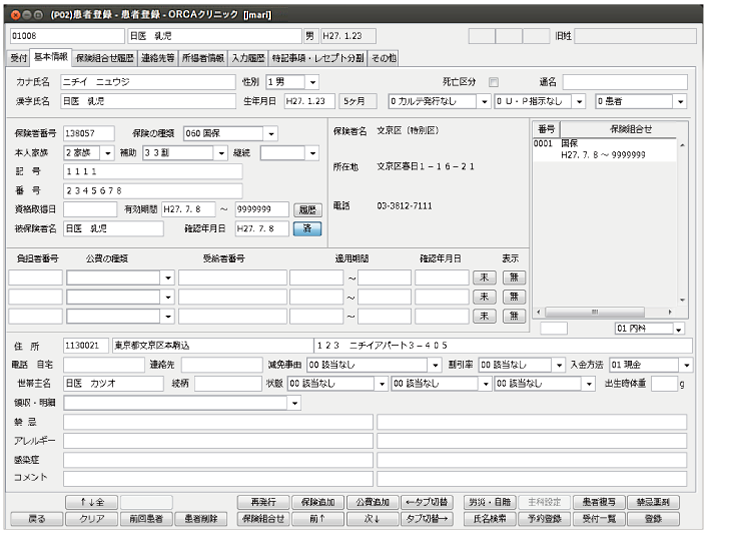Open the 特記事項・レセプト分割 tab
Image resolution: width=730 pixels, height=549 pixels.
pos(318,58)
